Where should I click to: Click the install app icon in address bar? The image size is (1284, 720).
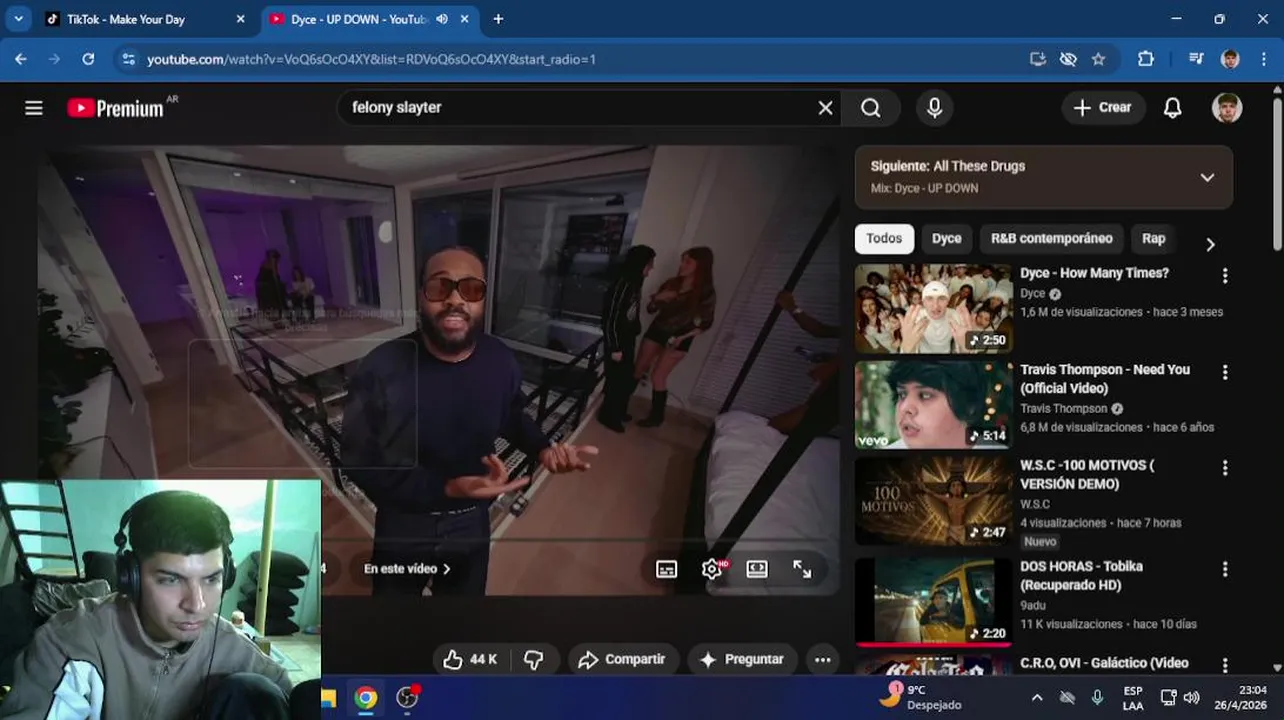tap(1038, 59)
